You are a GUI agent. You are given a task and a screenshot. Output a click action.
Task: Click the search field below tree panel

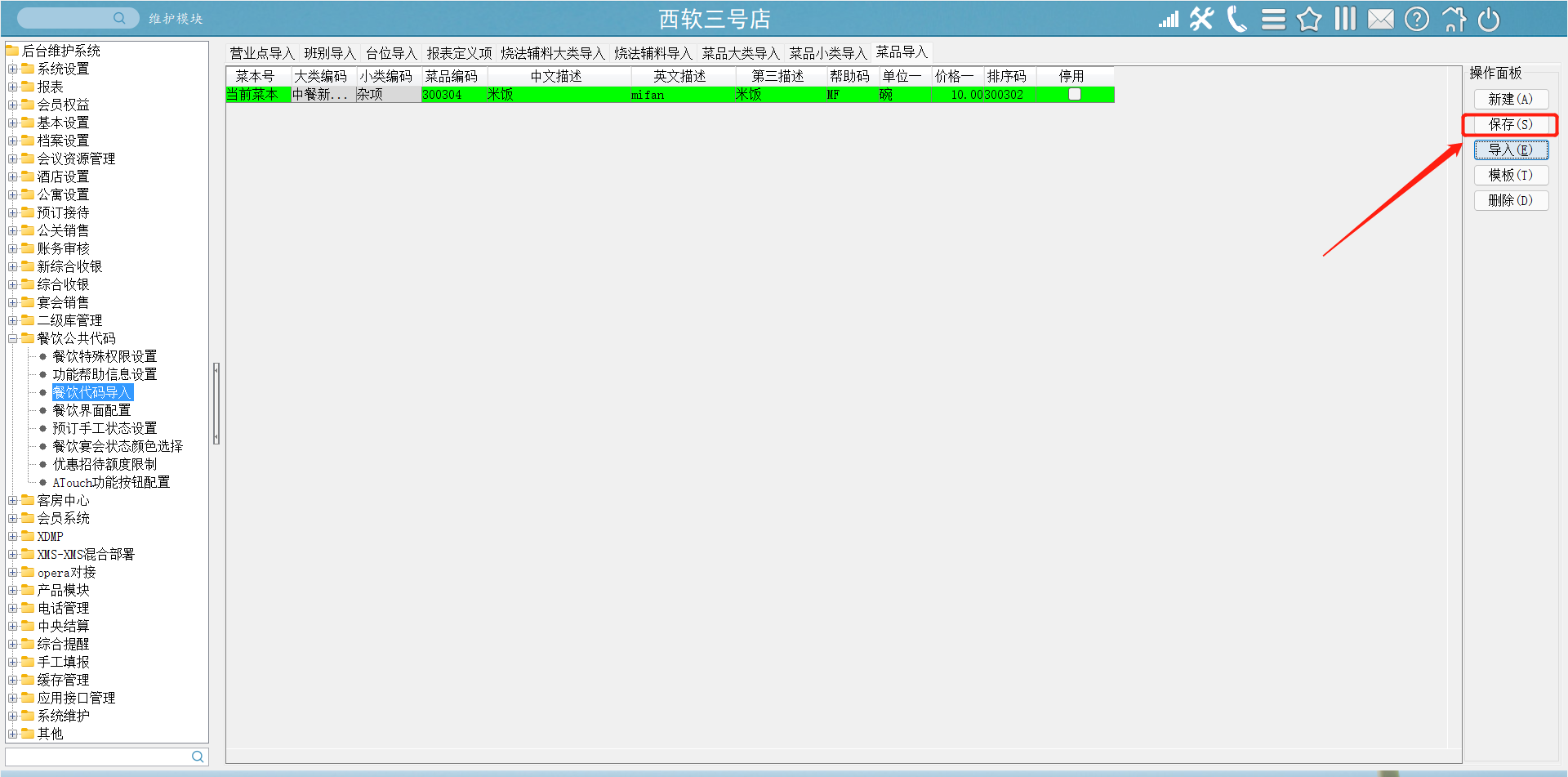[x=98, y=757]
